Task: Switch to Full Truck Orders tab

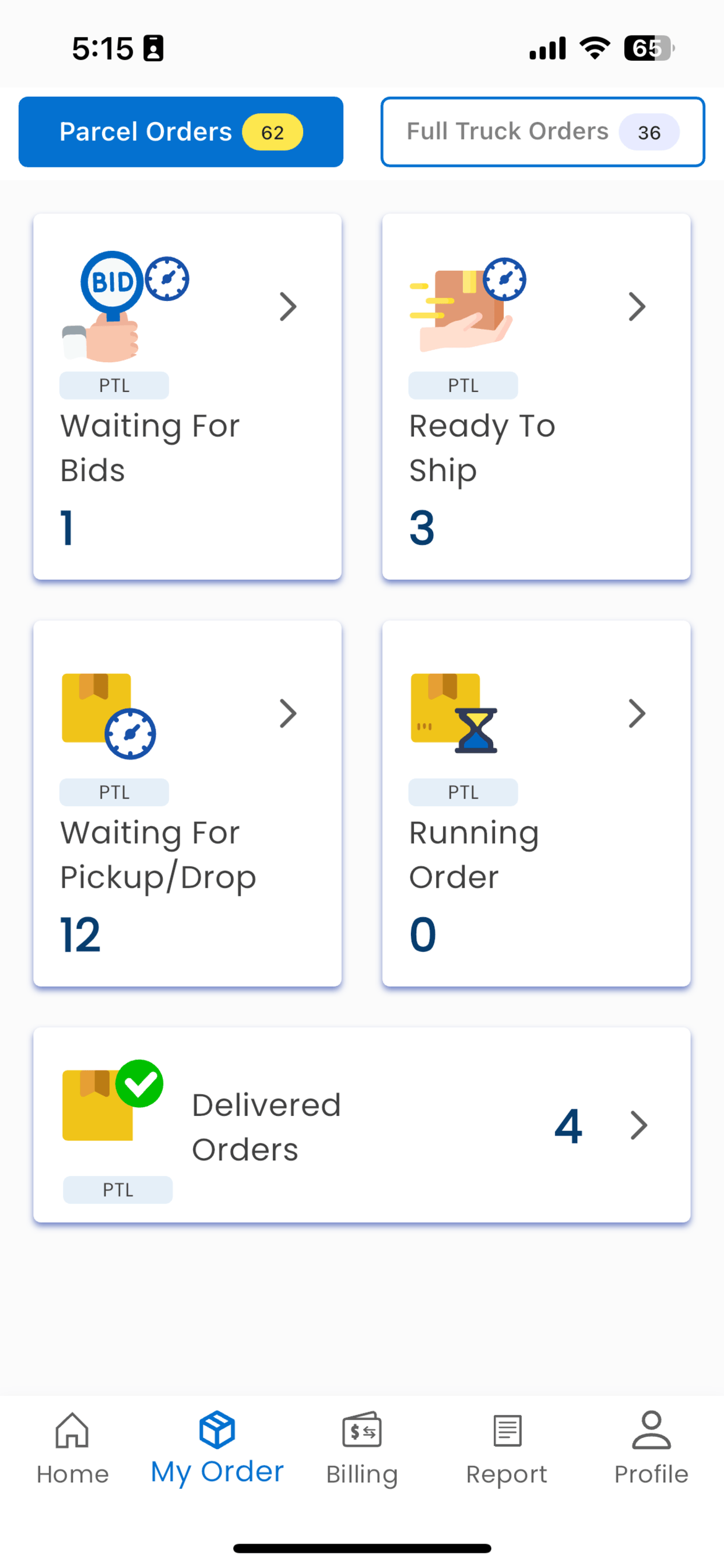Action: pos(543,131)
